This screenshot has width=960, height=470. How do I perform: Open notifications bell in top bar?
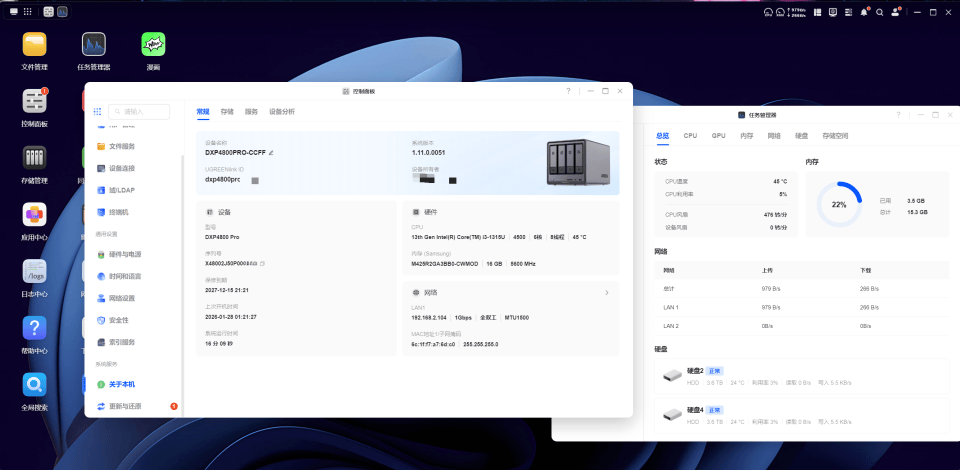coord(866,12)
